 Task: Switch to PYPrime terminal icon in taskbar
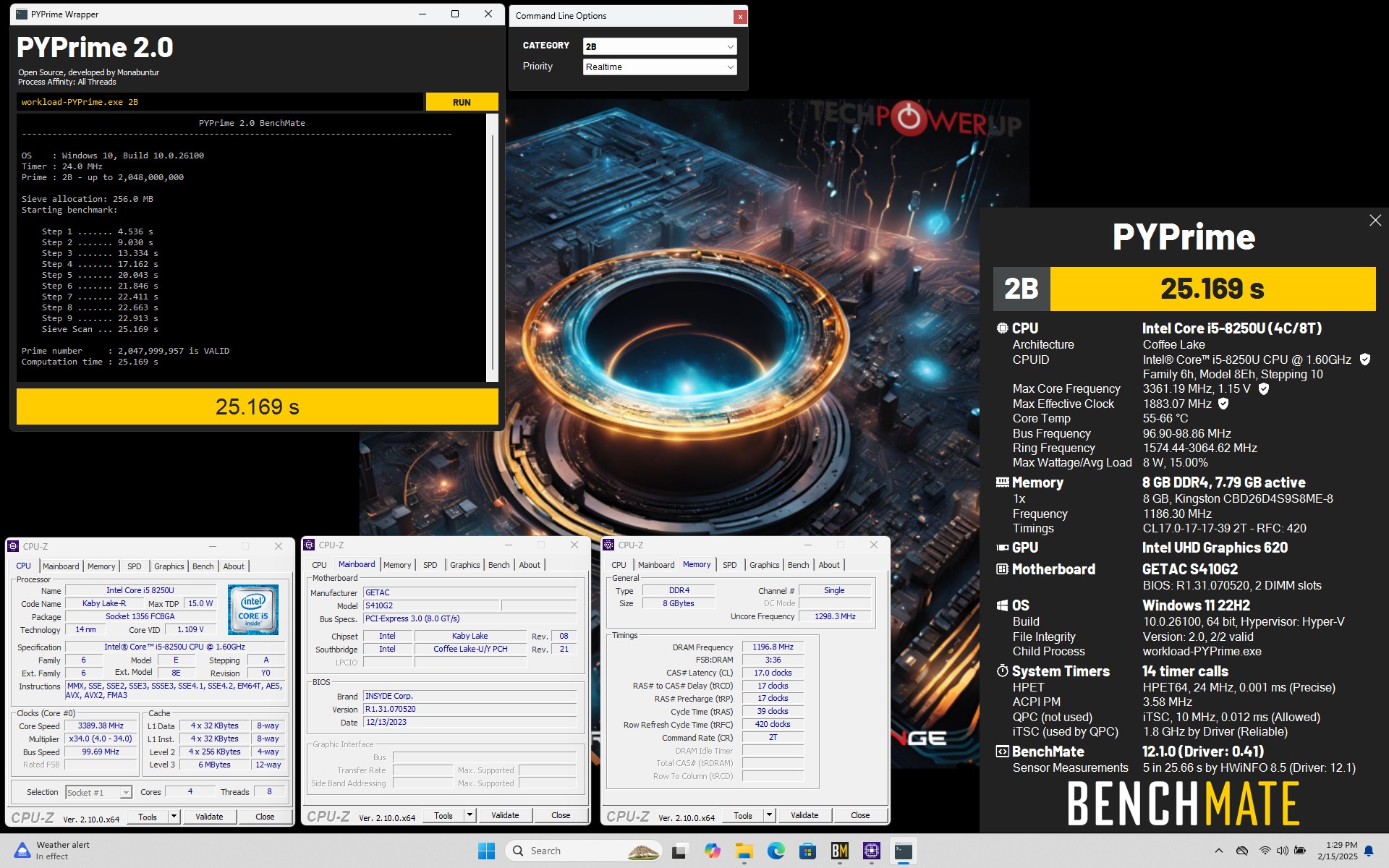coord(904,851)
